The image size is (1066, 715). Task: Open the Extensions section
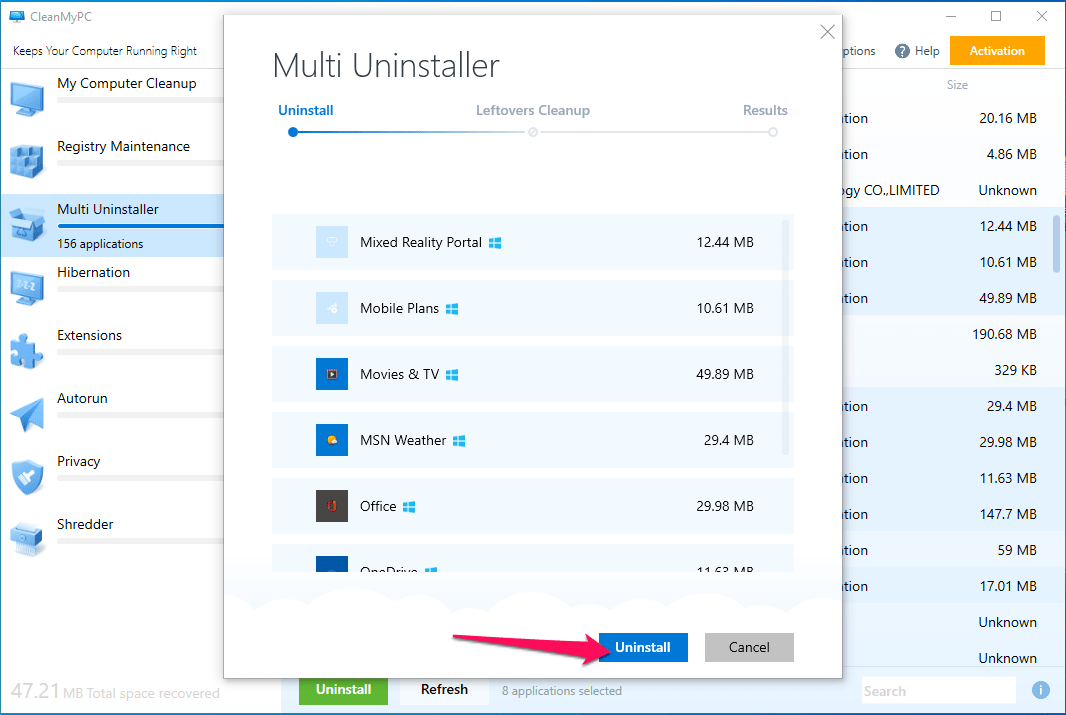point(89,335)
